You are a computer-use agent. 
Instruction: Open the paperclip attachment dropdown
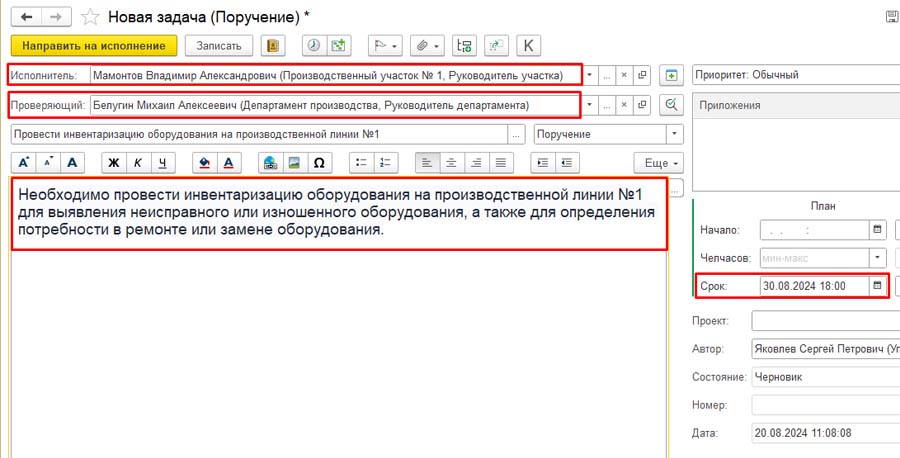426,46
